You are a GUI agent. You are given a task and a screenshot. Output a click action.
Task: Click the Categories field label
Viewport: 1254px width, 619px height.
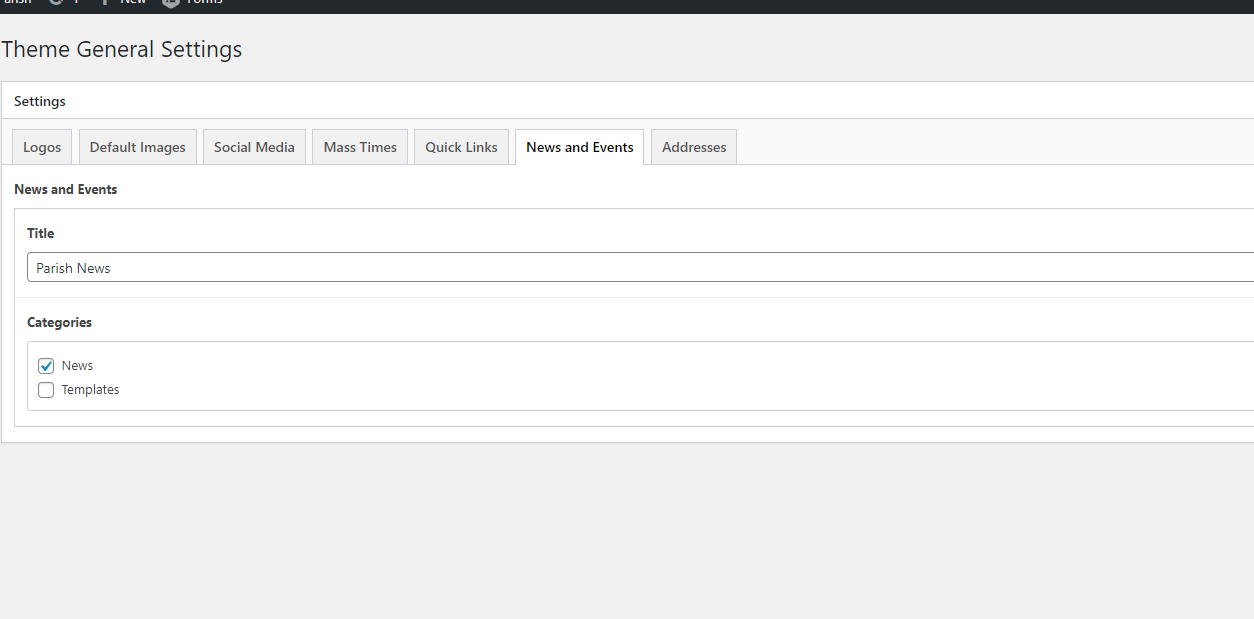[59, 322]
